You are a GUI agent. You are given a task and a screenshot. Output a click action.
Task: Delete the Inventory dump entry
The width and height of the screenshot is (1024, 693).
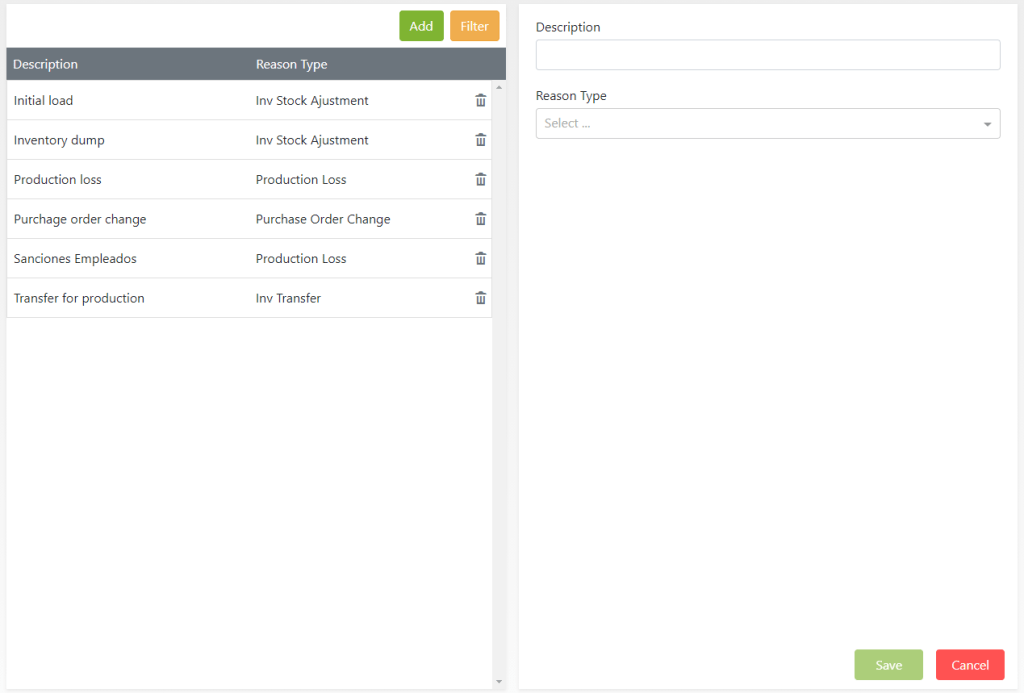pos(480,140)
